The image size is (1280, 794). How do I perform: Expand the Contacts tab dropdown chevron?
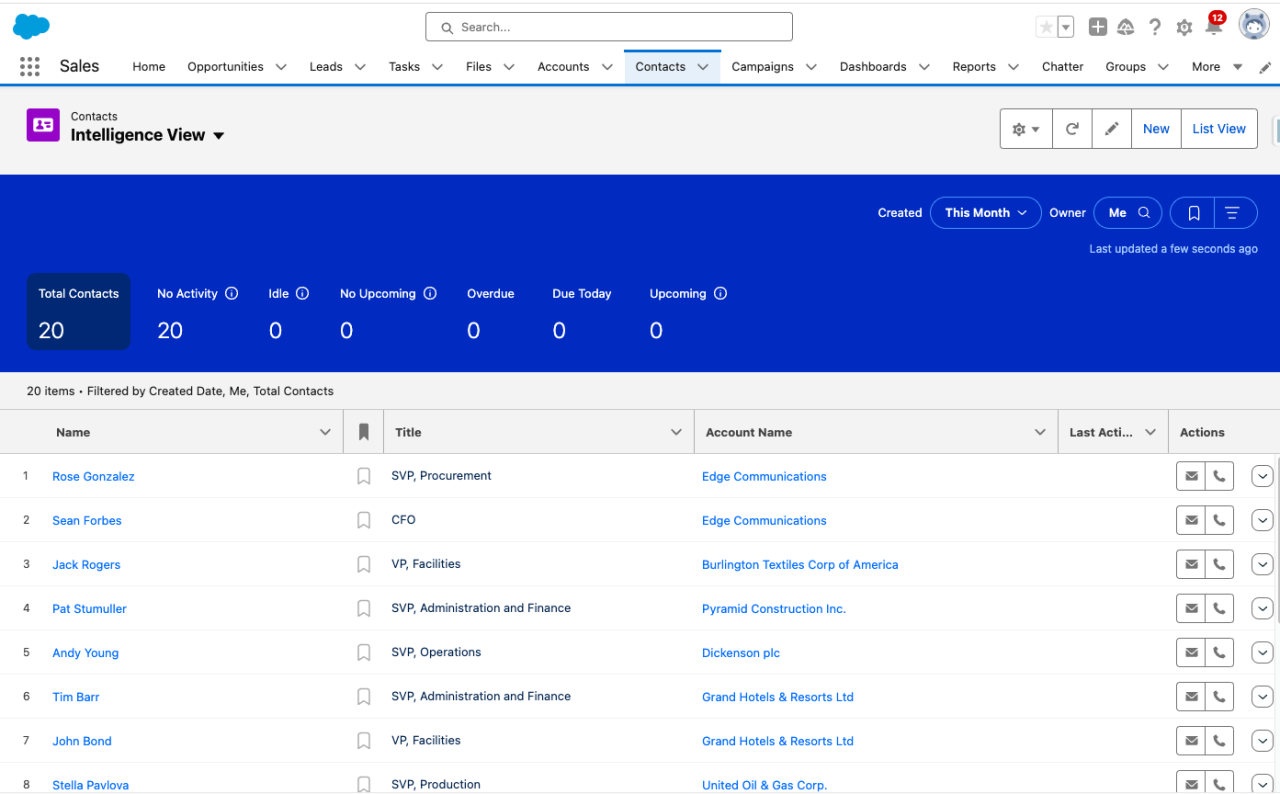coord(703,67)
